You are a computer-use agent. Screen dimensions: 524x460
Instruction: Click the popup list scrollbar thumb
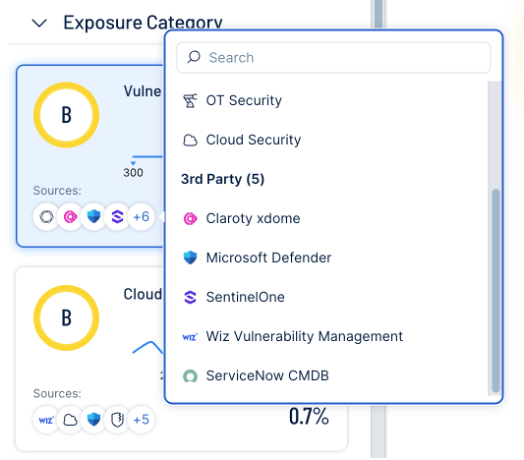[496, 290]
